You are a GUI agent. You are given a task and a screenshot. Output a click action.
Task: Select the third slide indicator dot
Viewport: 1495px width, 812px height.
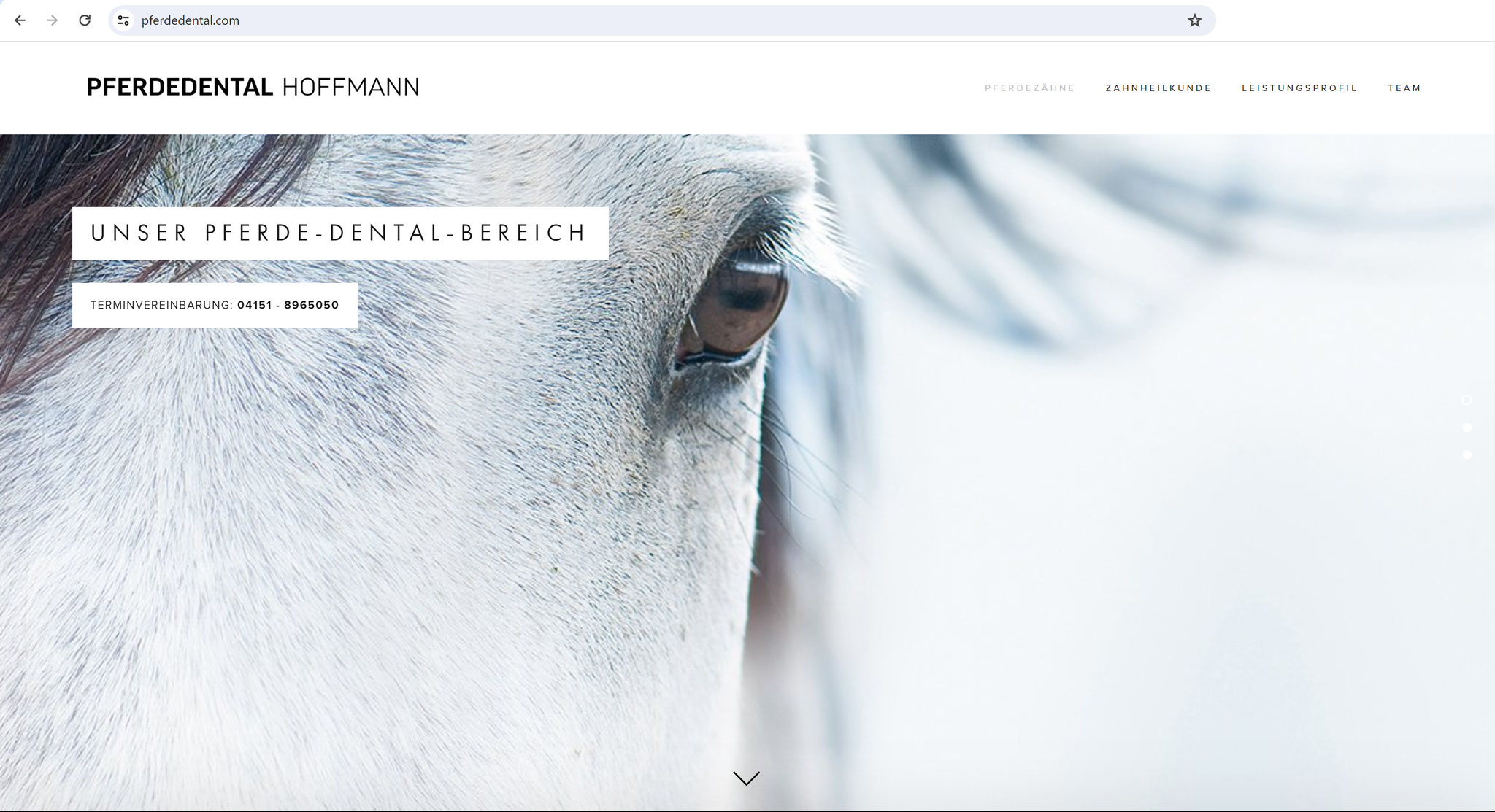(x=1467, y=455)
